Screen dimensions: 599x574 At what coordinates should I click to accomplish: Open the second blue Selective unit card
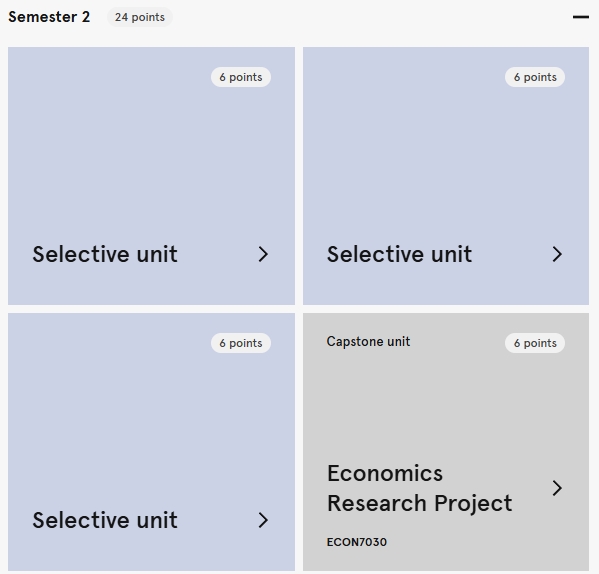point(446,176)
